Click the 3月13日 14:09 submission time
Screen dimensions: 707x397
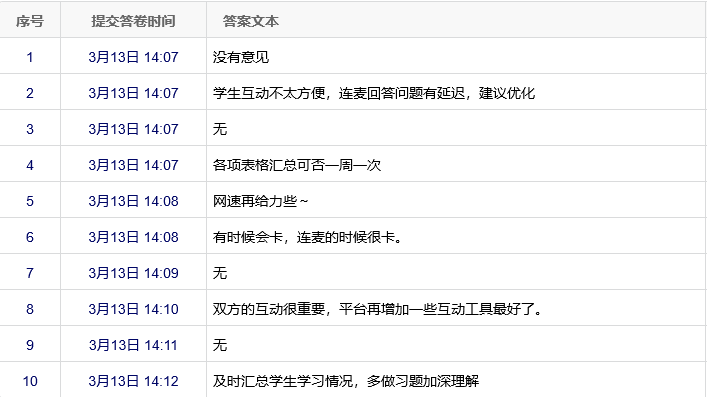[133, 273]
